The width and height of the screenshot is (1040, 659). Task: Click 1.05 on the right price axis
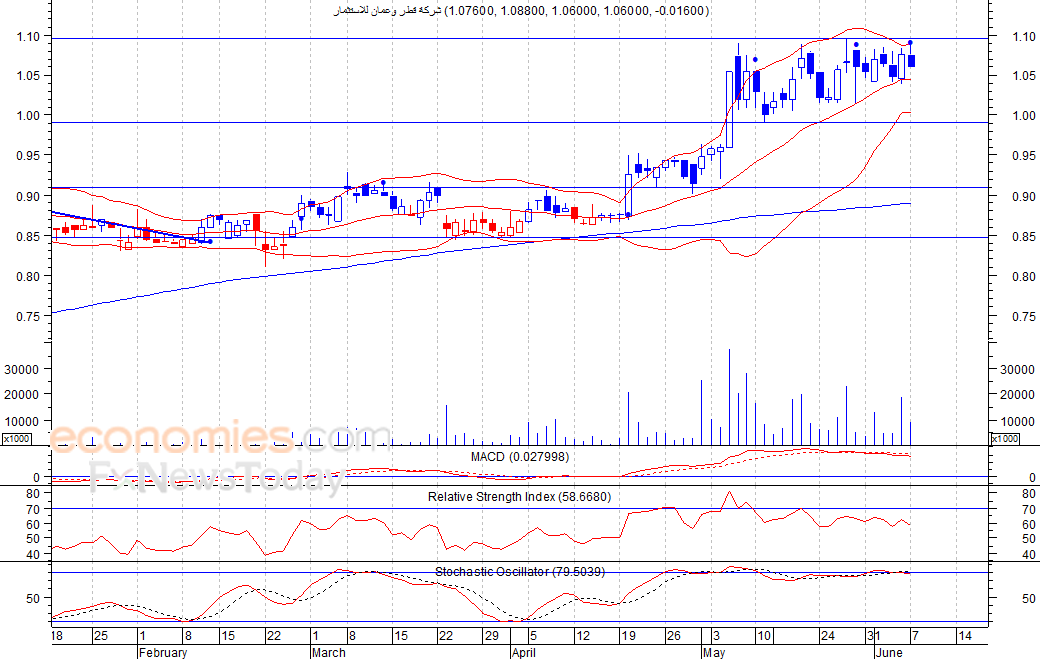(1023, 76)
